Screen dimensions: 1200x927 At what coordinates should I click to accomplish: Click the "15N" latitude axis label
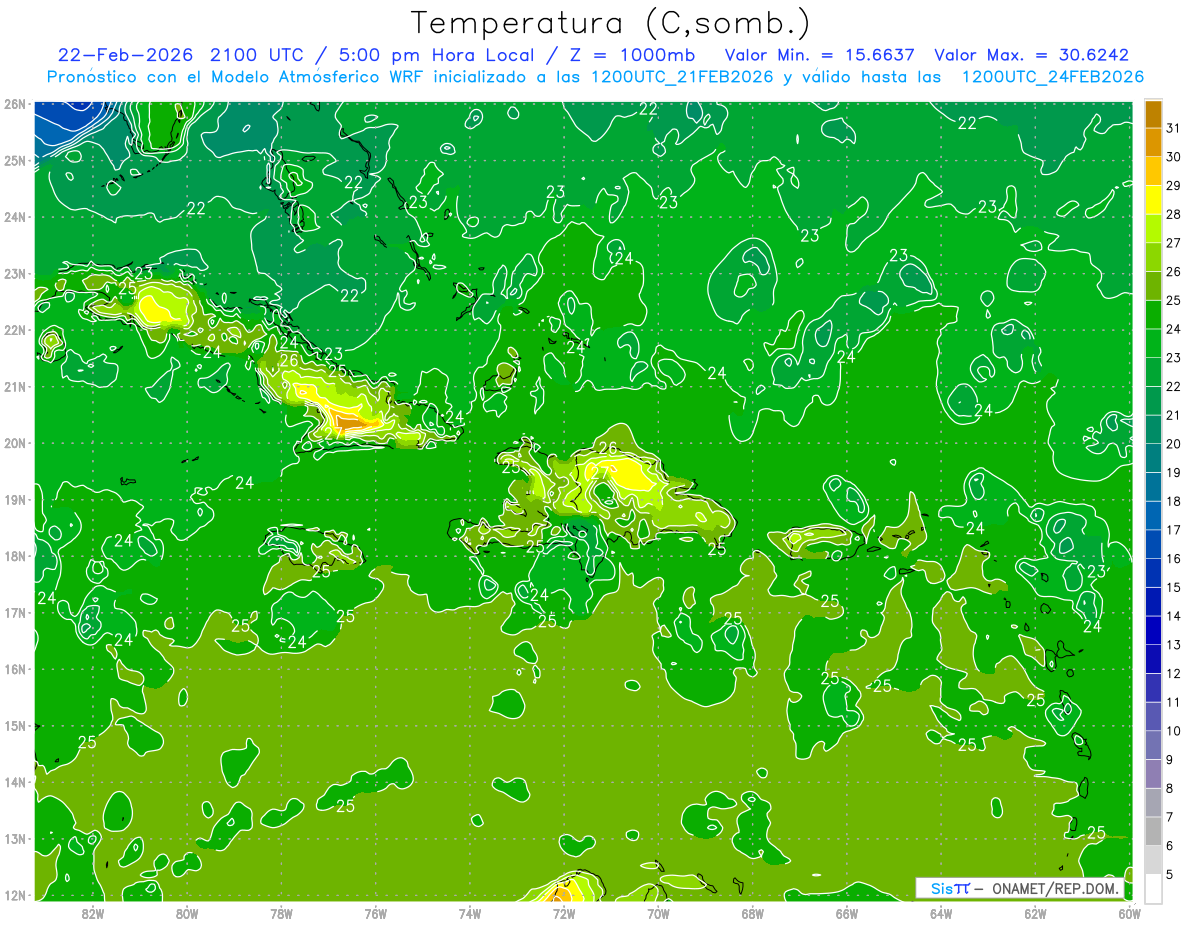[x=15, y=726]
